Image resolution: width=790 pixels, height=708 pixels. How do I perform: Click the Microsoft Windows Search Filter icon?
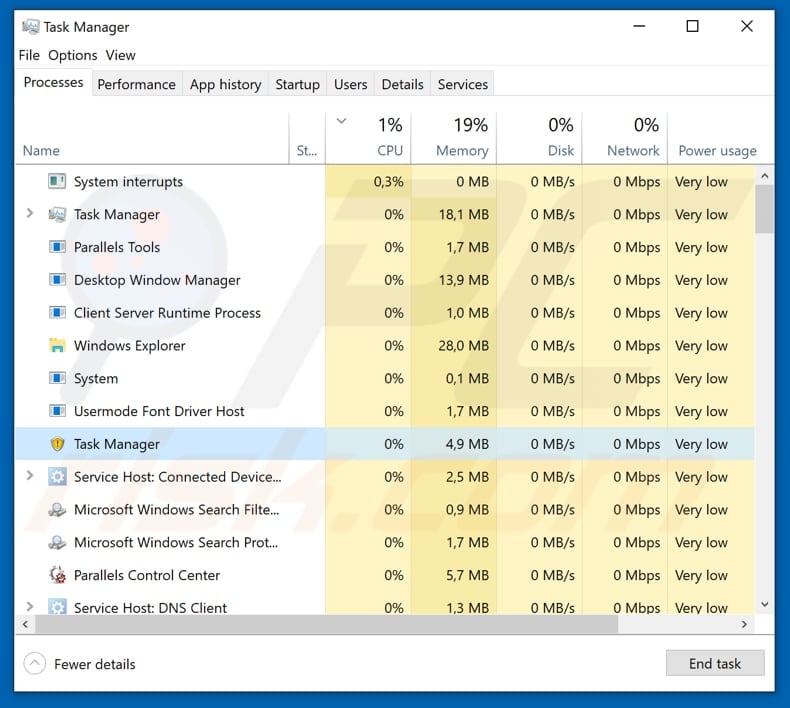click(57, 509)
